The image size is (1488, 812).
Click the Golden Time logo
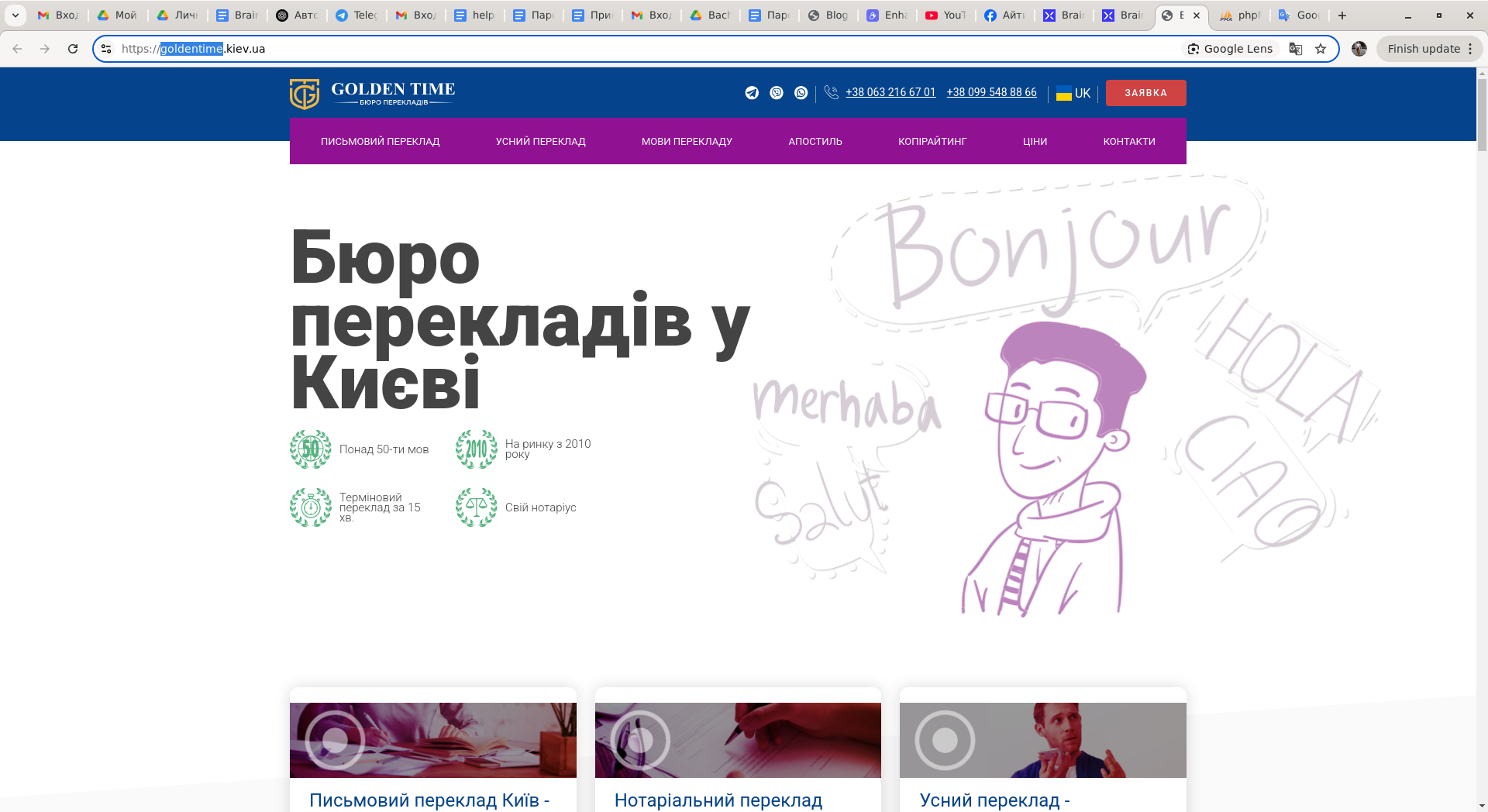[x=373, y=94]
